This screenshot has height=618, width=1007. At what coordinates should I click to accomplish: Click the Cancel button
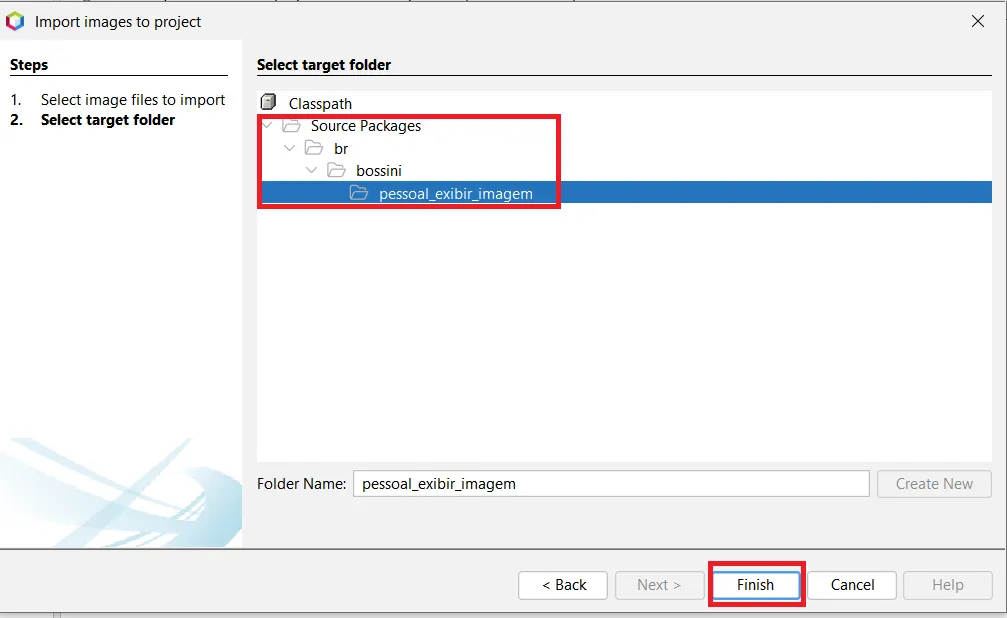click(852, 585)
